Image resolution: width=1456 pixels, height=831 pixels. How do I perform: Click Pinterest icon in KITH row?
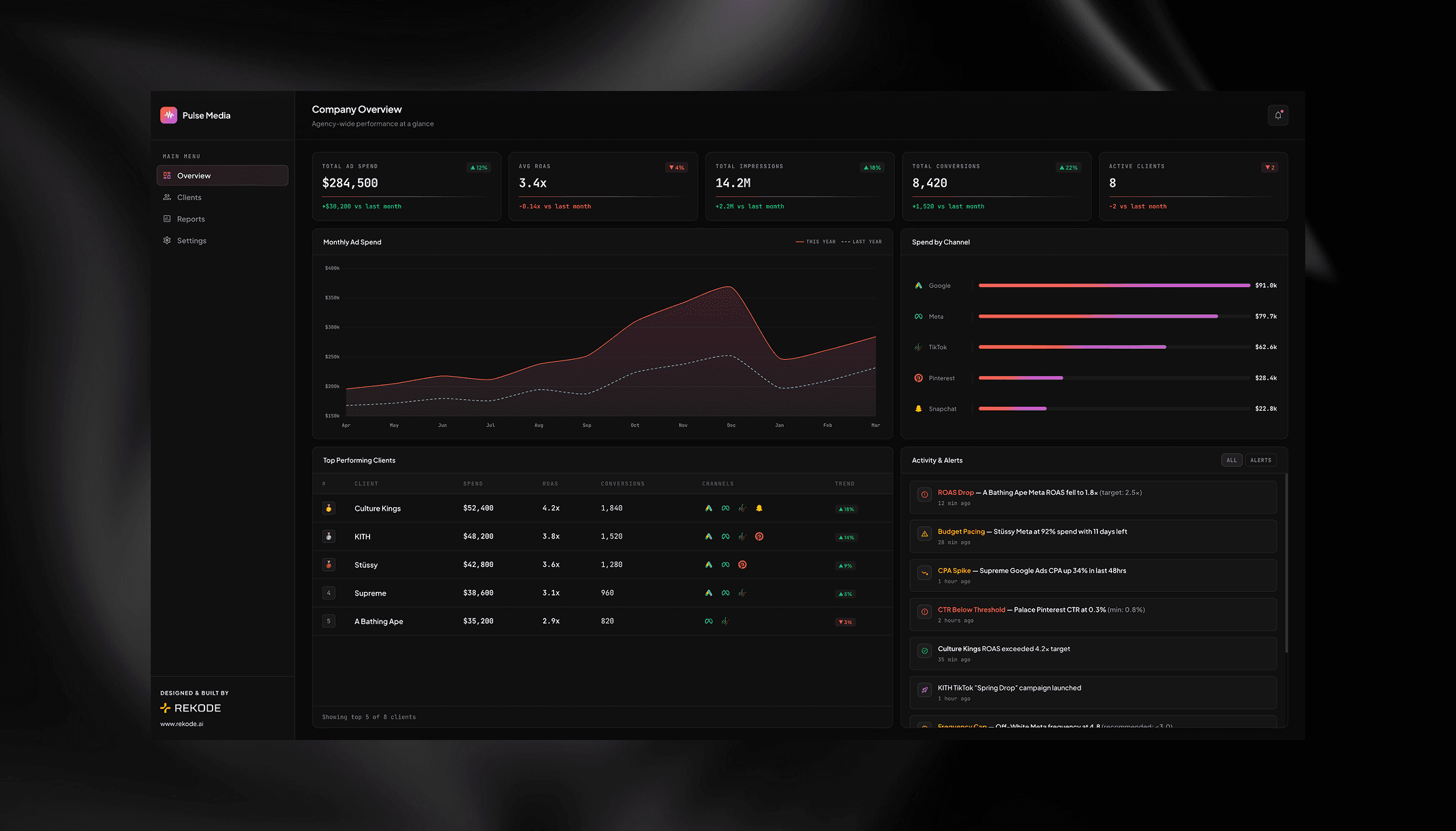pyautogui.click(x=759, y=536)
